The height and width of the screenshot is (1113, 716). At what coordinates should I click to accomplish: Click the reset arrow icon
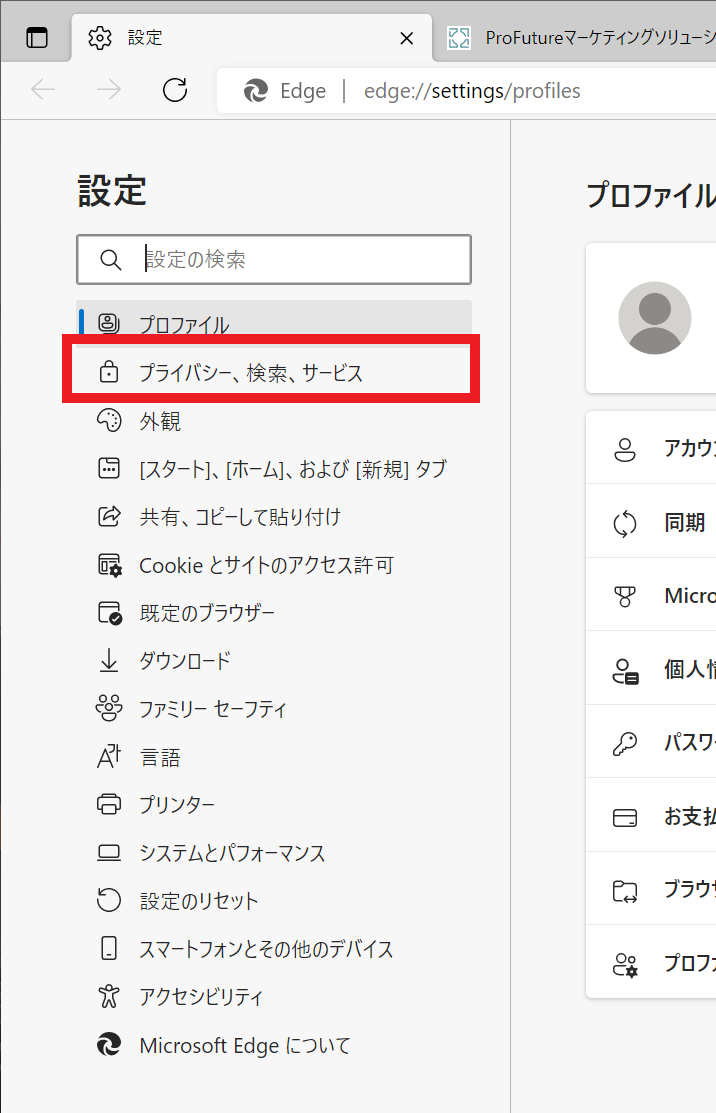[x=109, y=900]
